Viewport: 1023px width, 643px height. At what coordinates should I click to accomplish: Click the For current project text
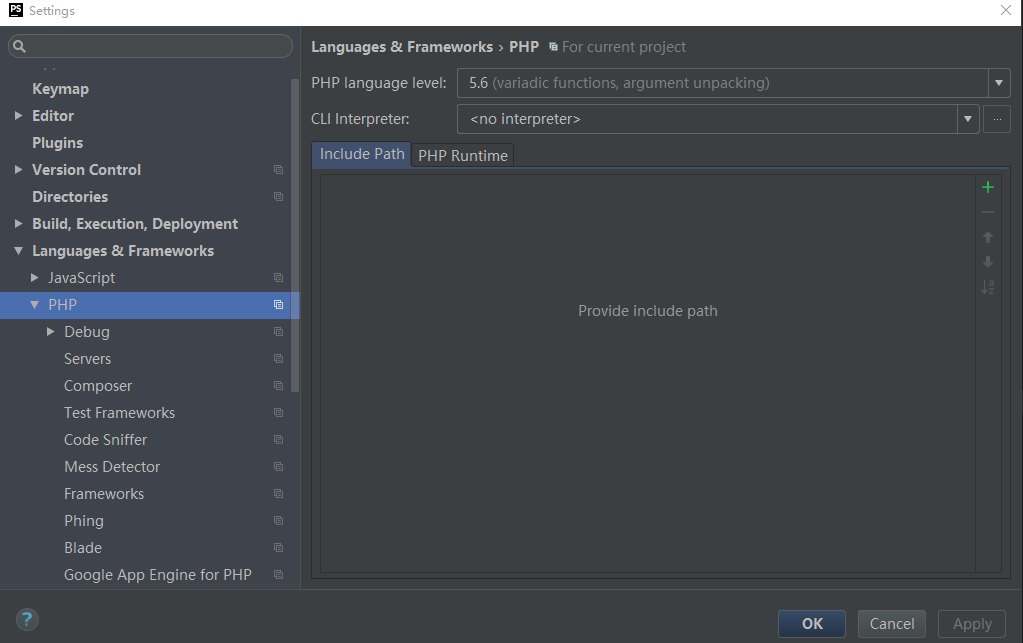coord(624,47)
